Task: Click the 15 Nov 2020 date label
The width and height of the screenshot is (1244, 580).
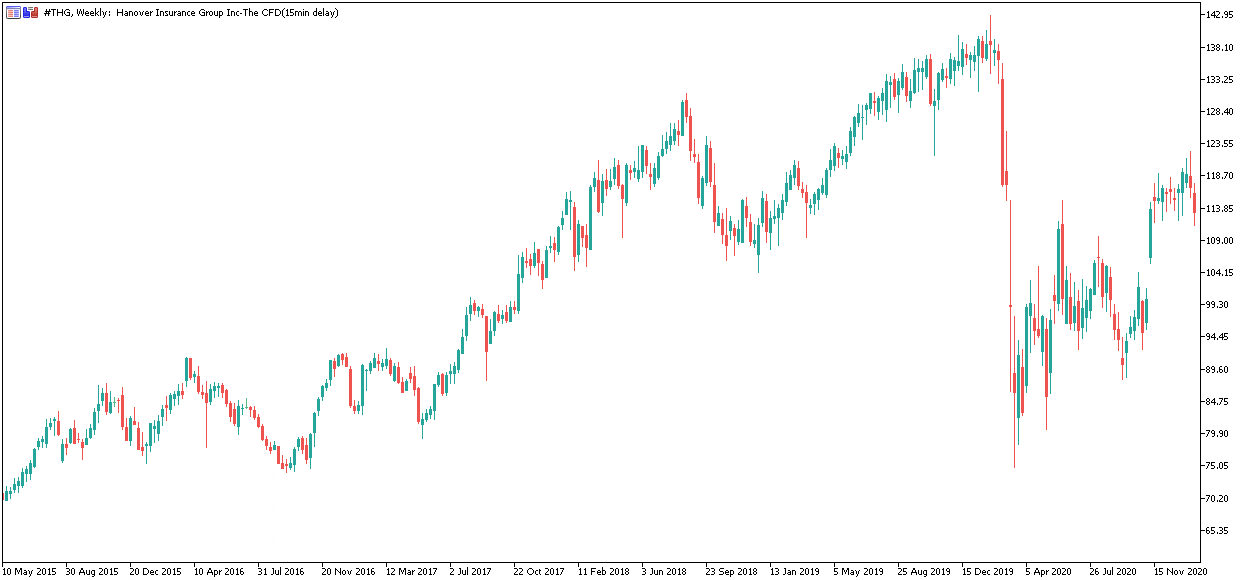Action: tap(1180, 572)
